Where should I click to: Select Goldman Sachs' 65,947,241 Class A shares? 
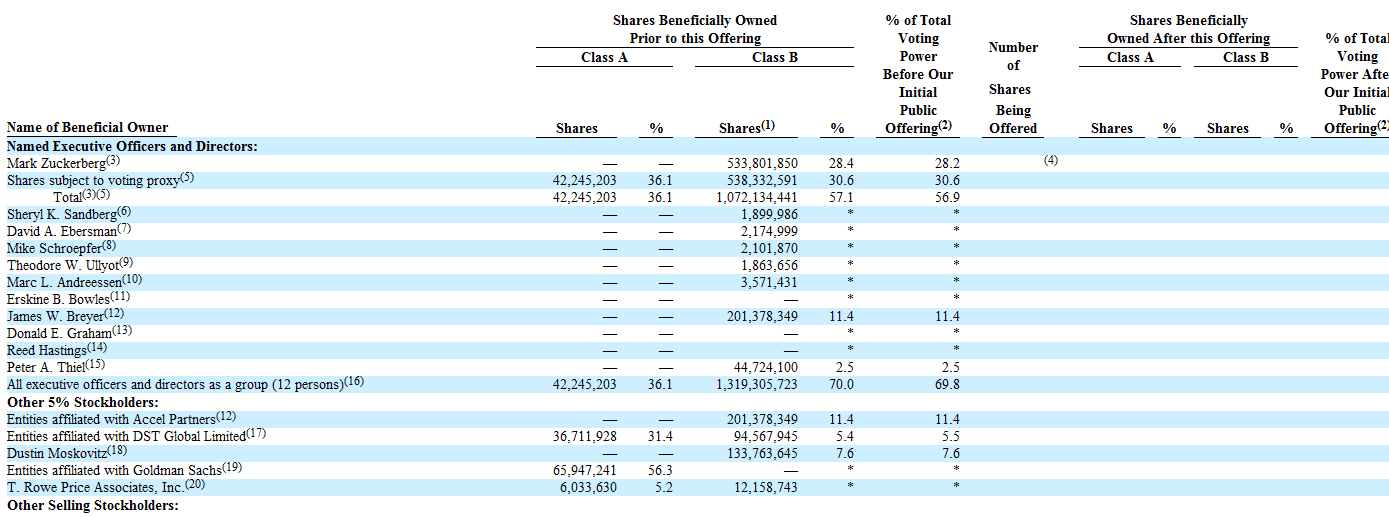(x=581, y=470)
